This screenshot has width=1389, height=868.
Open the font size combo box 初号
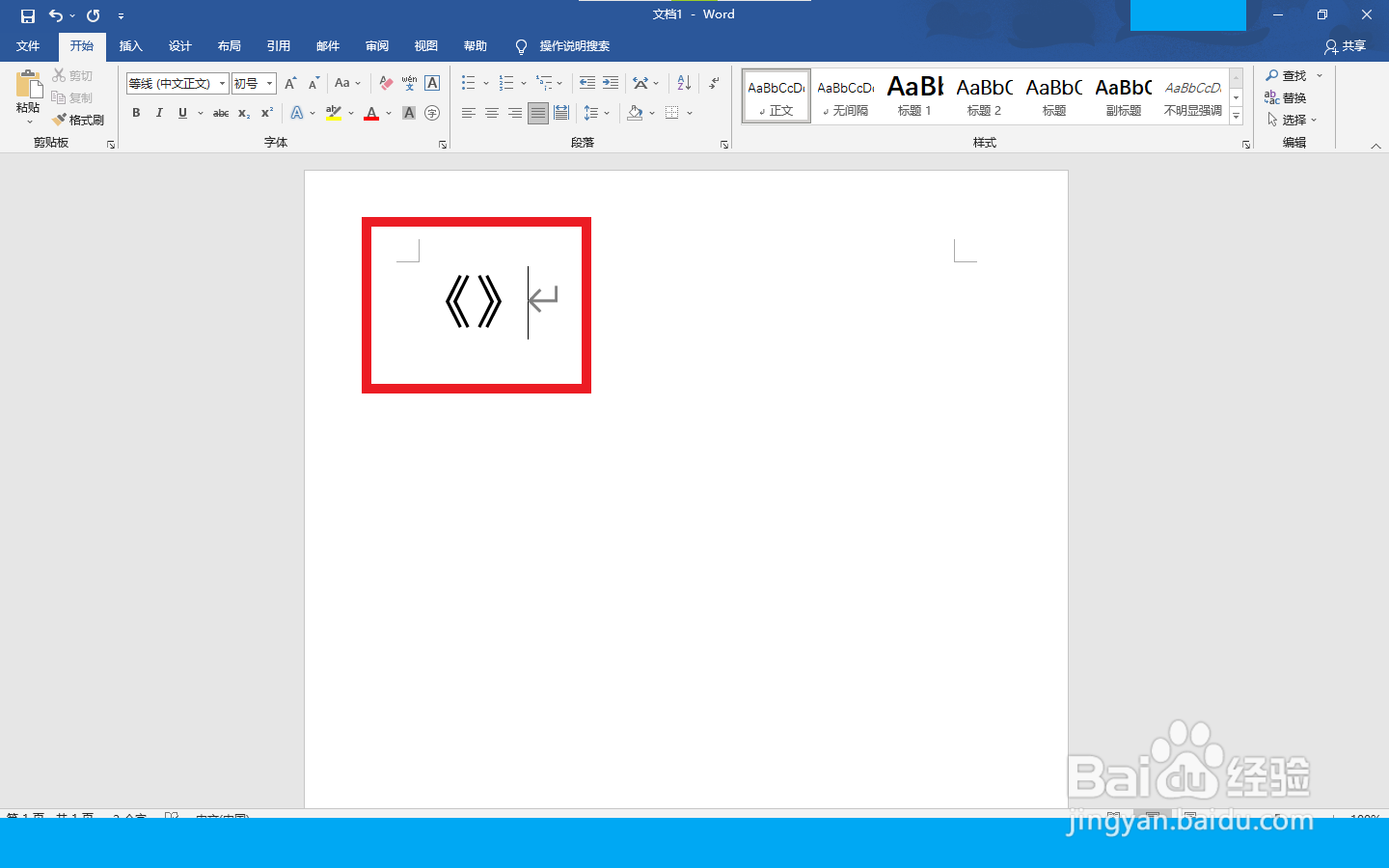click(x=254, y=84)
